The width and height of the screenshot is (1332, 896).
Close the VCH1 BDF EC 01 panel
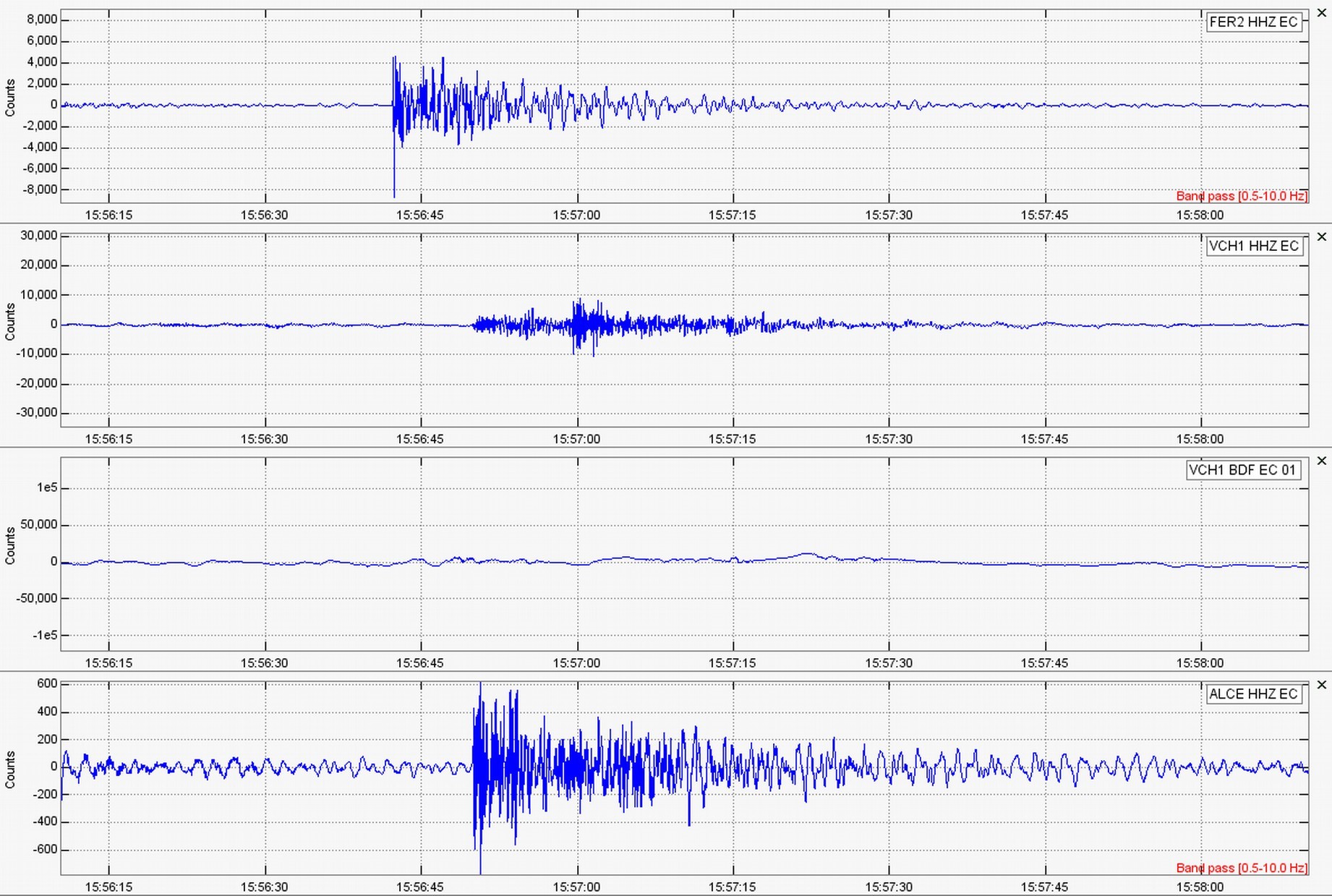[1322, 461]
